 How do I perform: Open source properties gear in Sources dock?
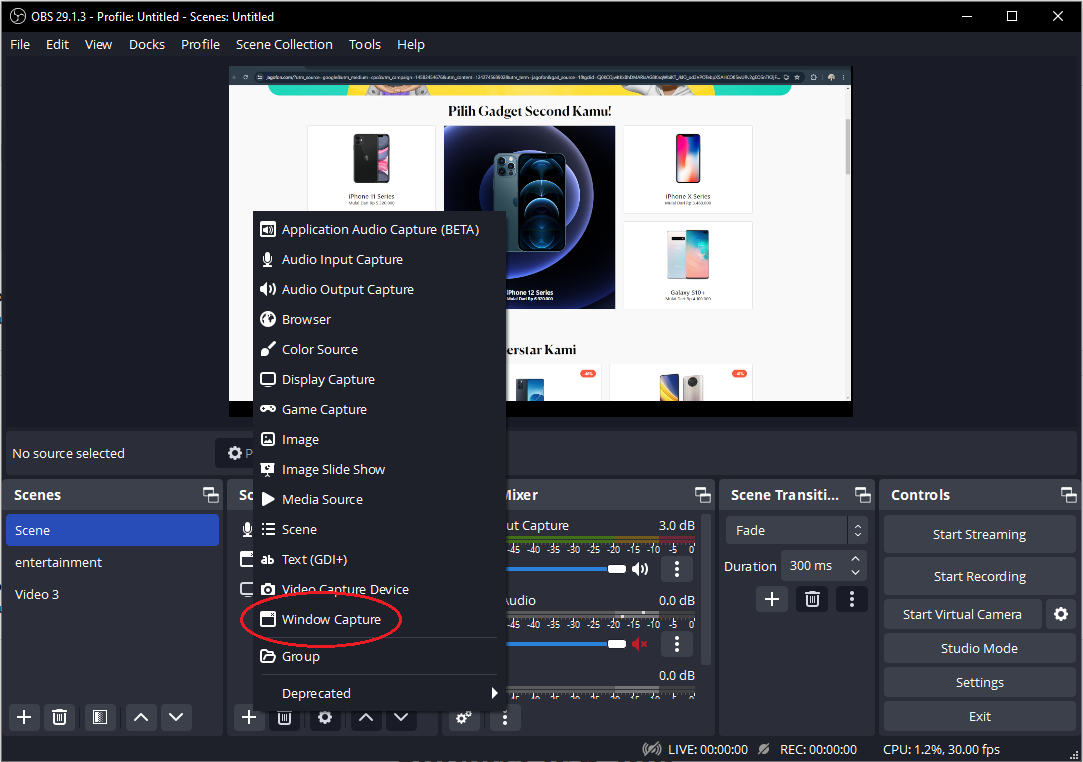click(x=325, y=717)
